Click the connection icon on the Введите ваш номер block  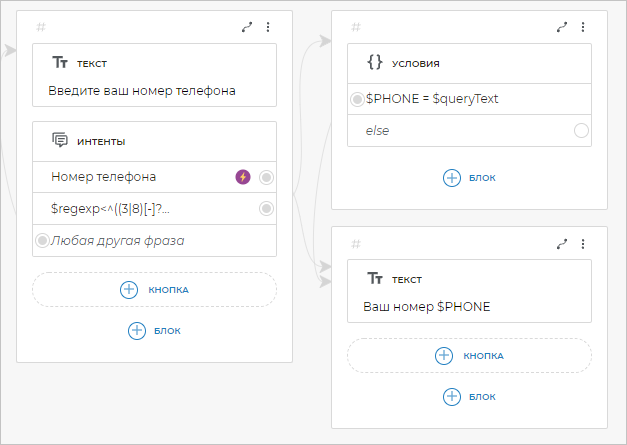point(247,28)
